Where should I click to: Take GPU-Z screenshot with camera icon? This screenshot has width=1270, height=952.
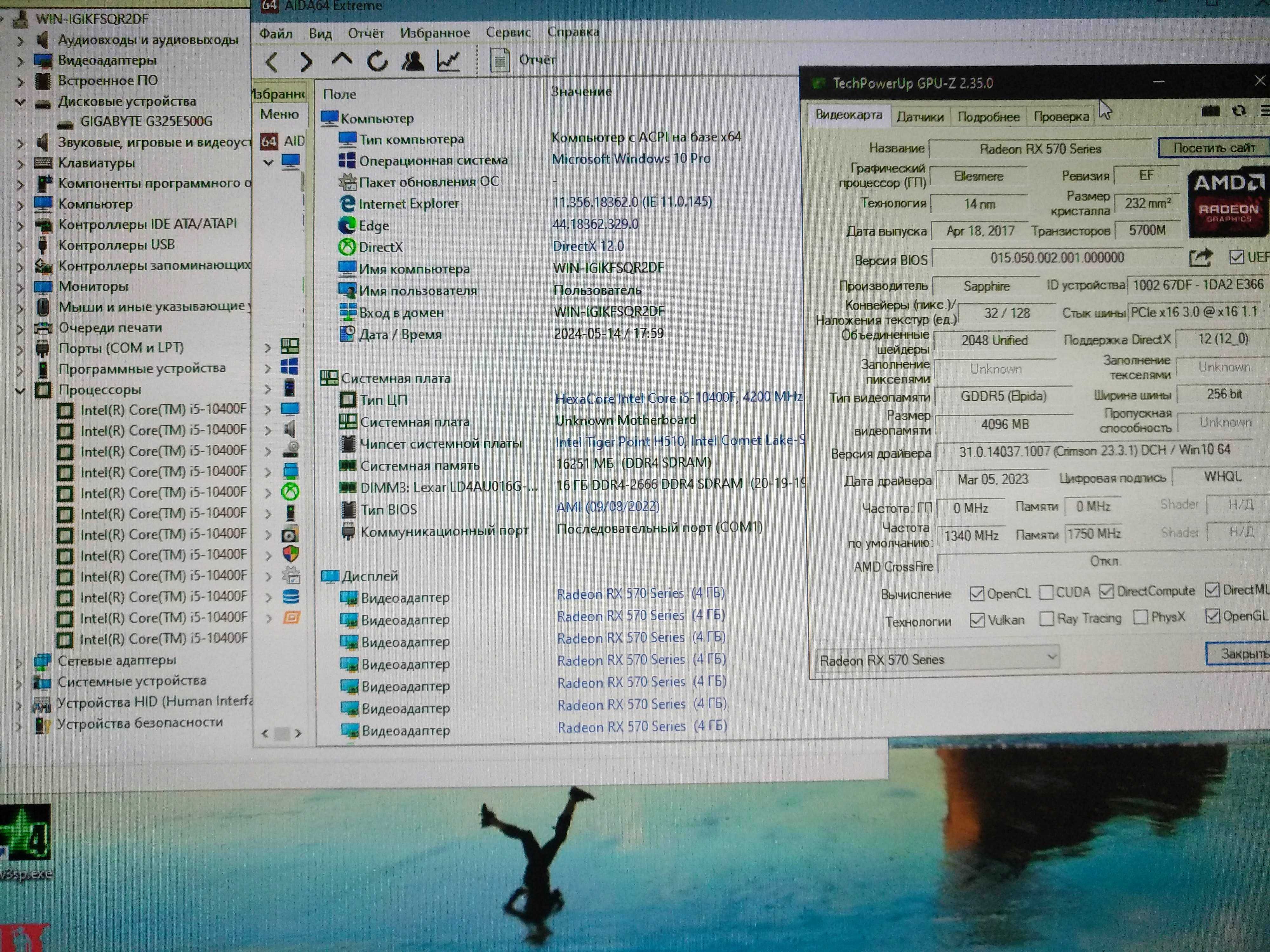click(x=1210, y=111)
